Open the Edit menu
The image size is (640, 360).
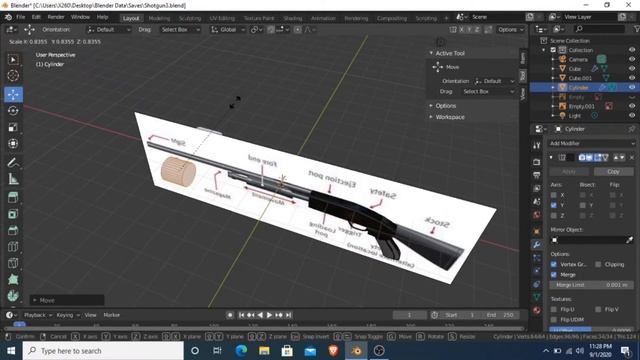click(36, 17)
